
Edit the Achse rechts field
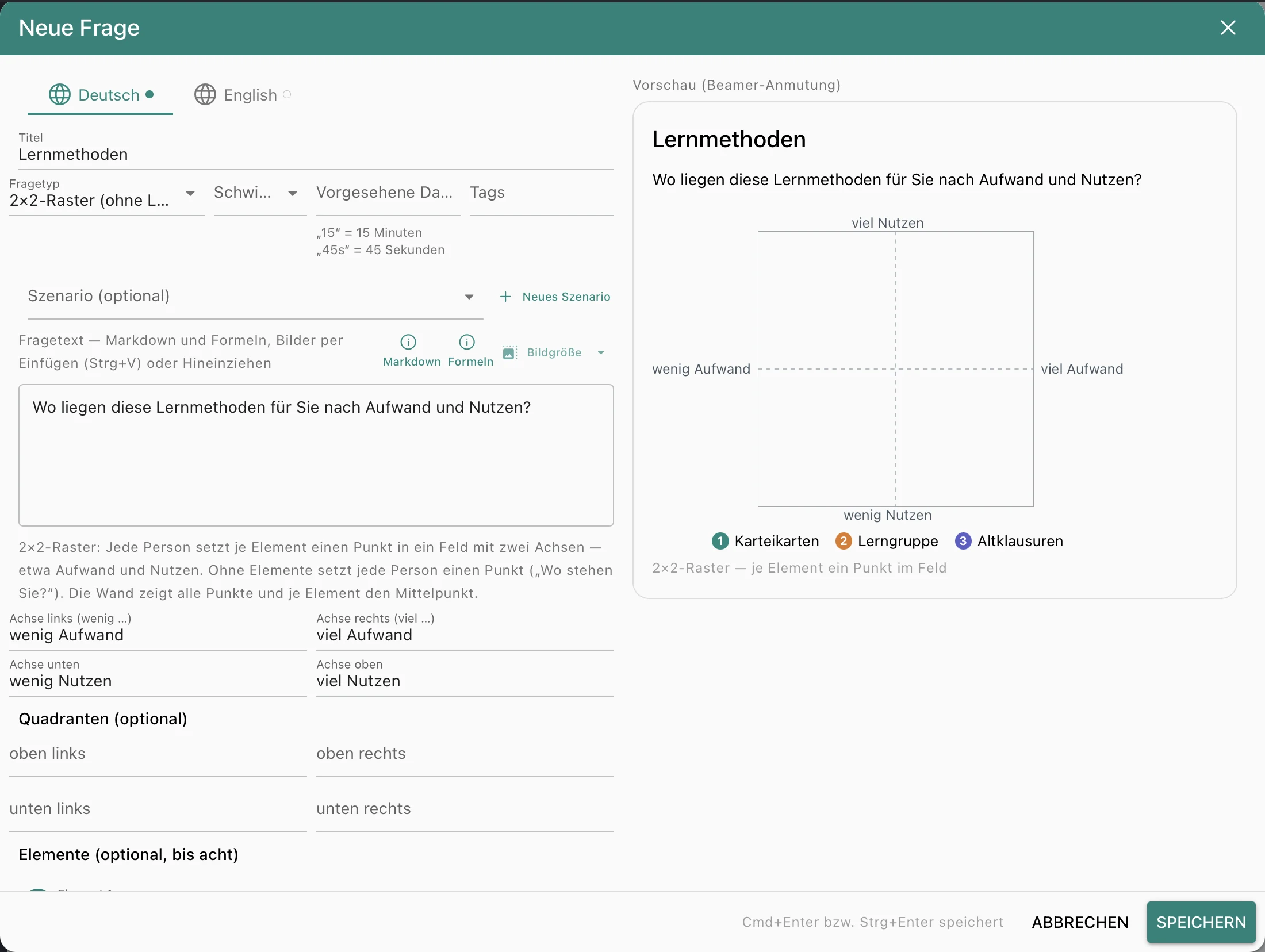tap(465, 630)
